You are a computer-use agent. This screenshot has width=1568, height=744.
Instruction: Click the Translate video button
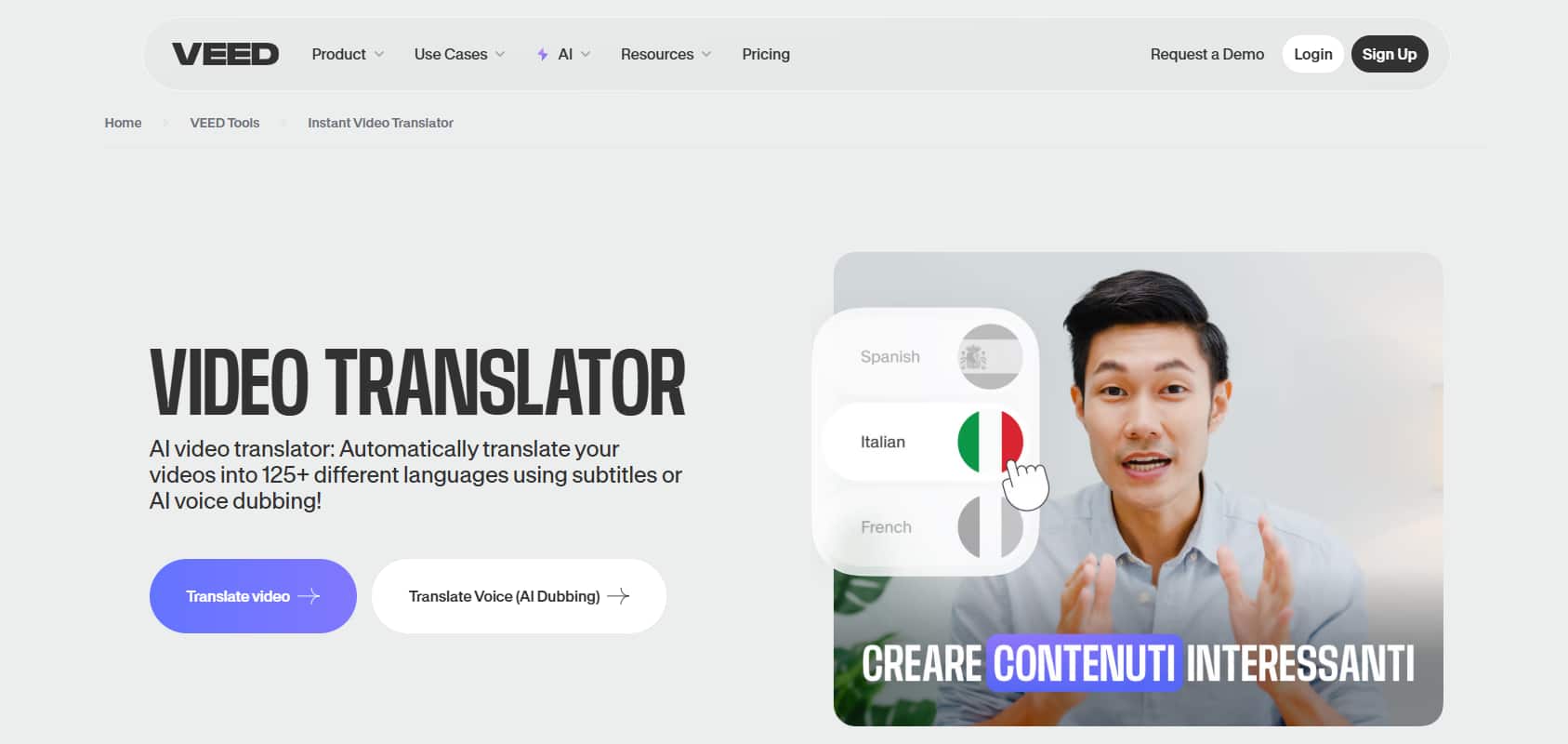pyautogui.click(x=253, y=596)
